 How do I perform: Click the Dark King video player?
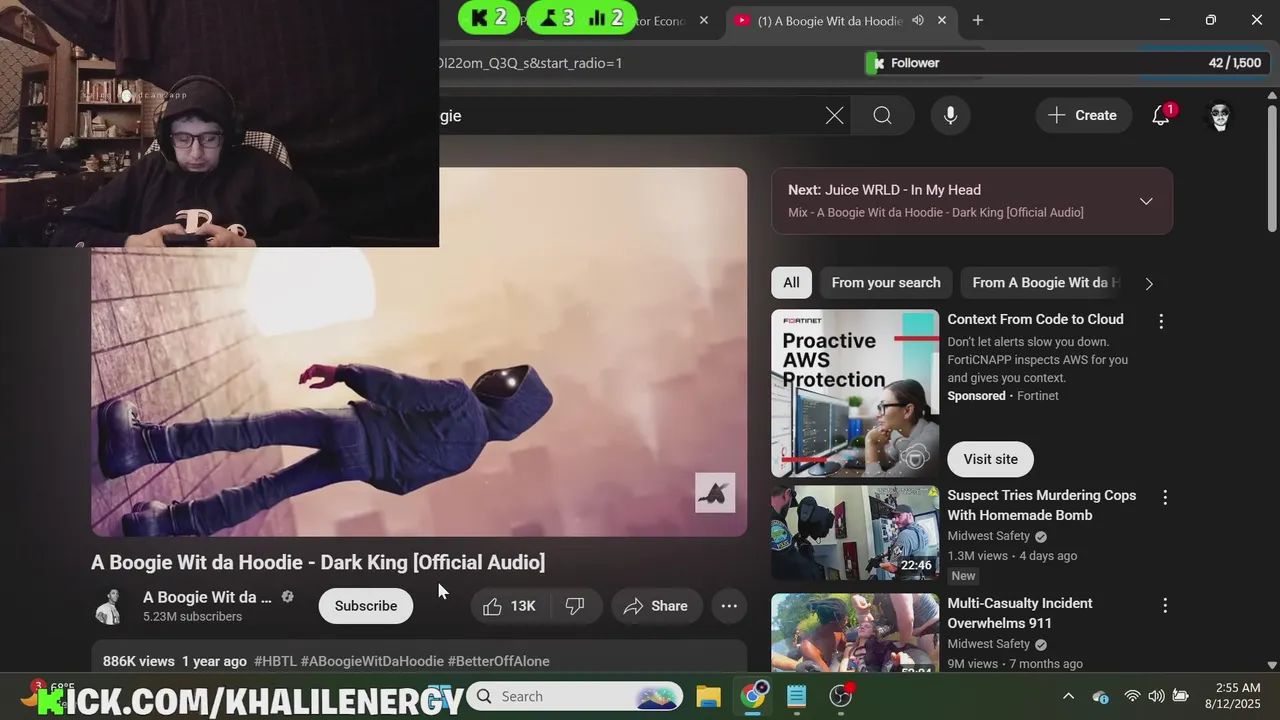pos(419,352)
